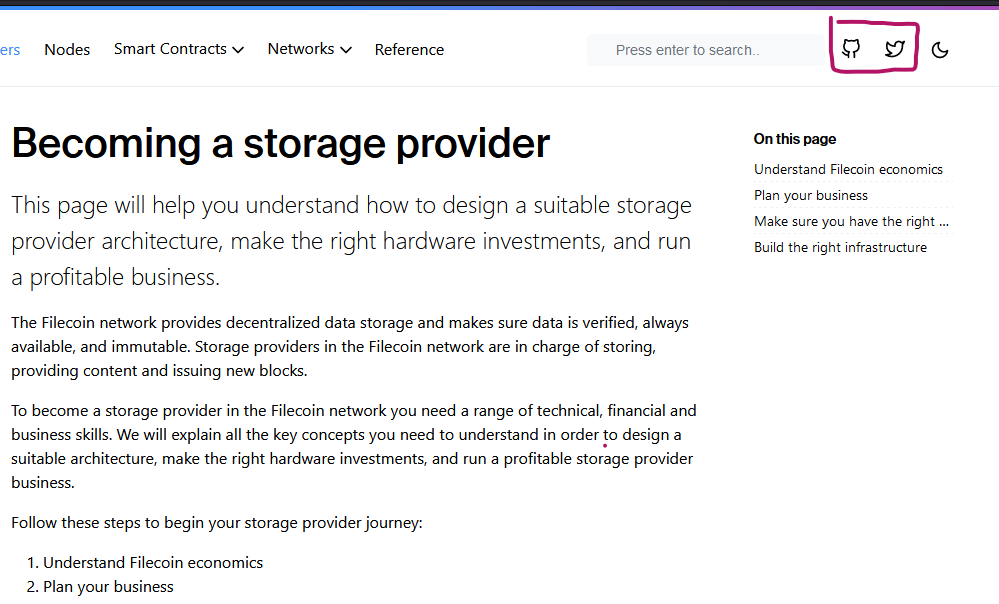
Task: Click the Smart Contracts chevron arrow
Action: [238, 50]
